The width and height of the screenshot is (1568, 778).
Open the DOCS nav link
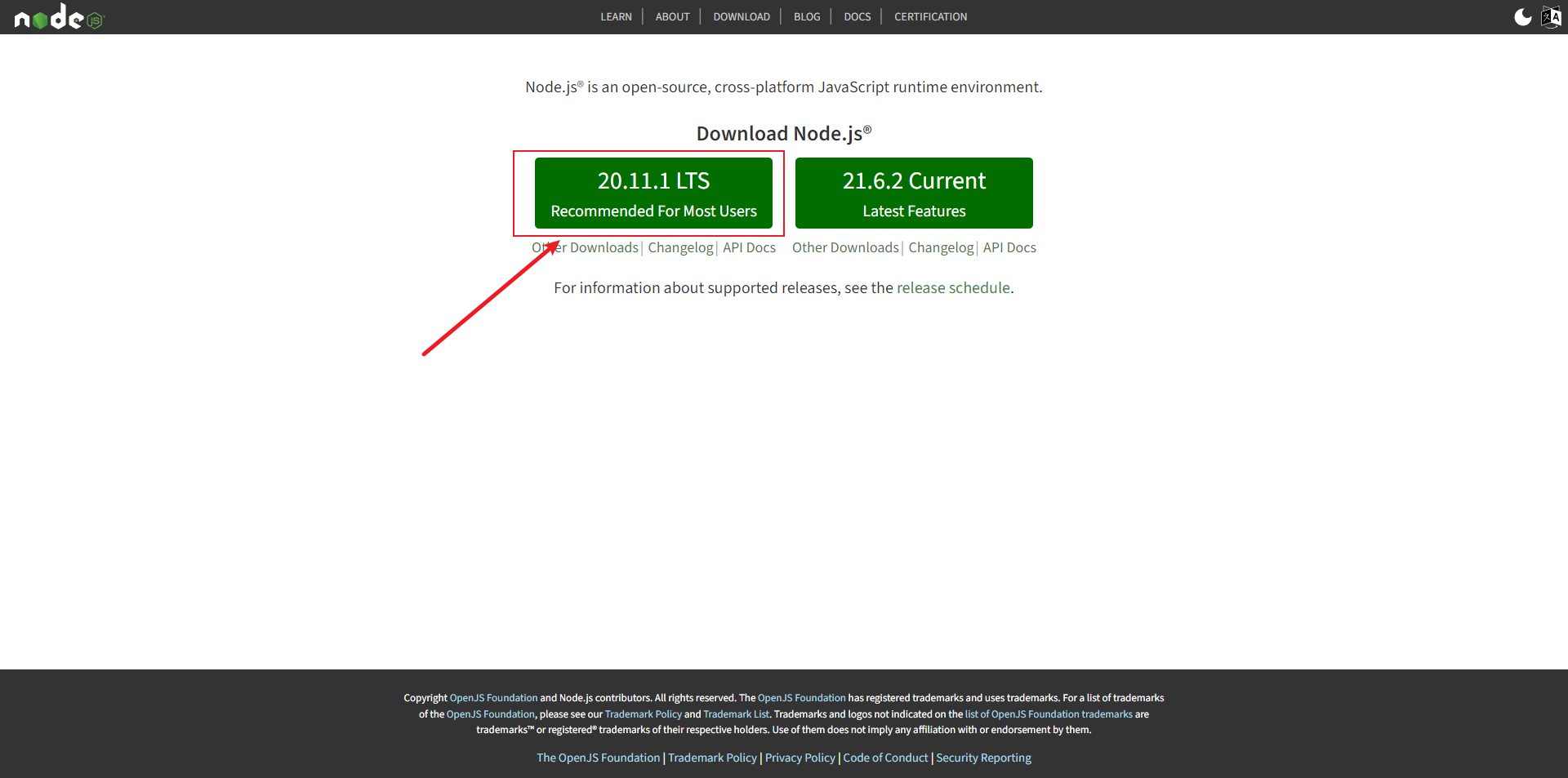[857, 17]
